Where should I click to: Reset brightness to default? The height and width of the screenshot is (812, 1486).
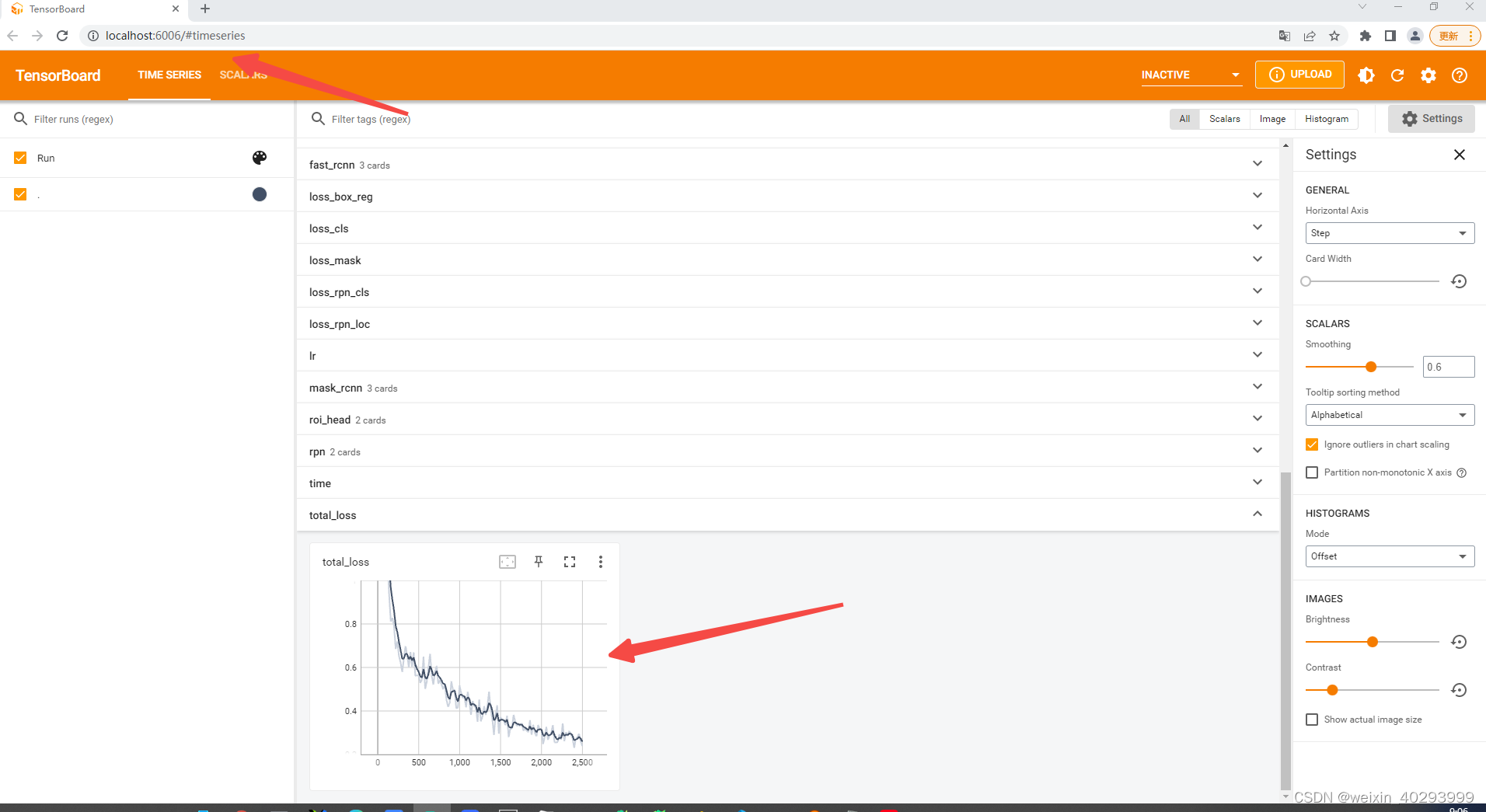pyautogui.click(x=1460, y=642)
